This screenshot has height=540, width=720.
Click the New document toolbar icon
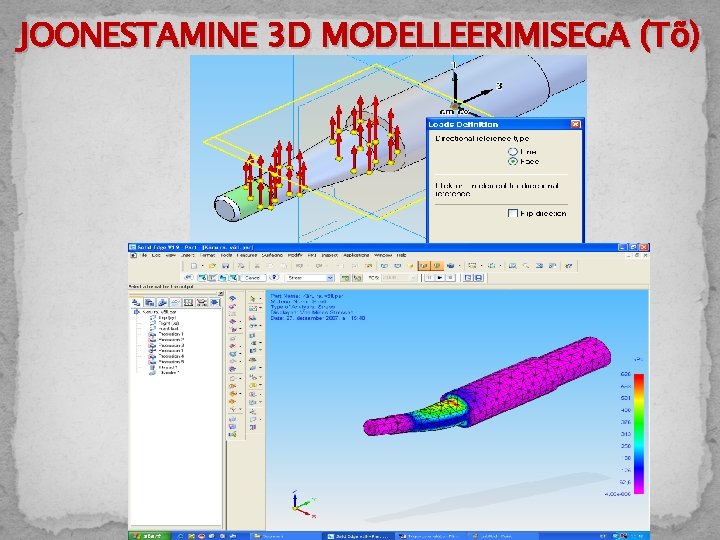(x=194, y=266)
